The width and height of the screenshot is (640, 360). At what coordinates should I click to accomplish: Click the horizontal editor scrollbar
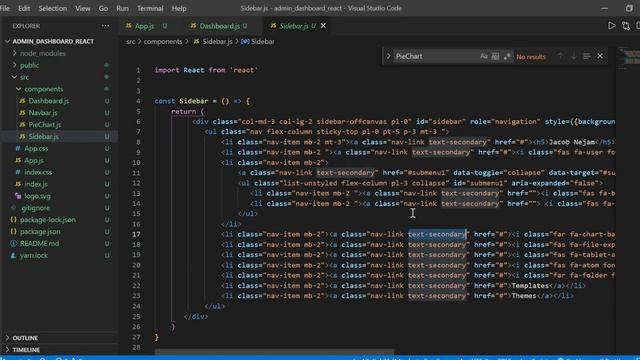[x=274, y=351]
